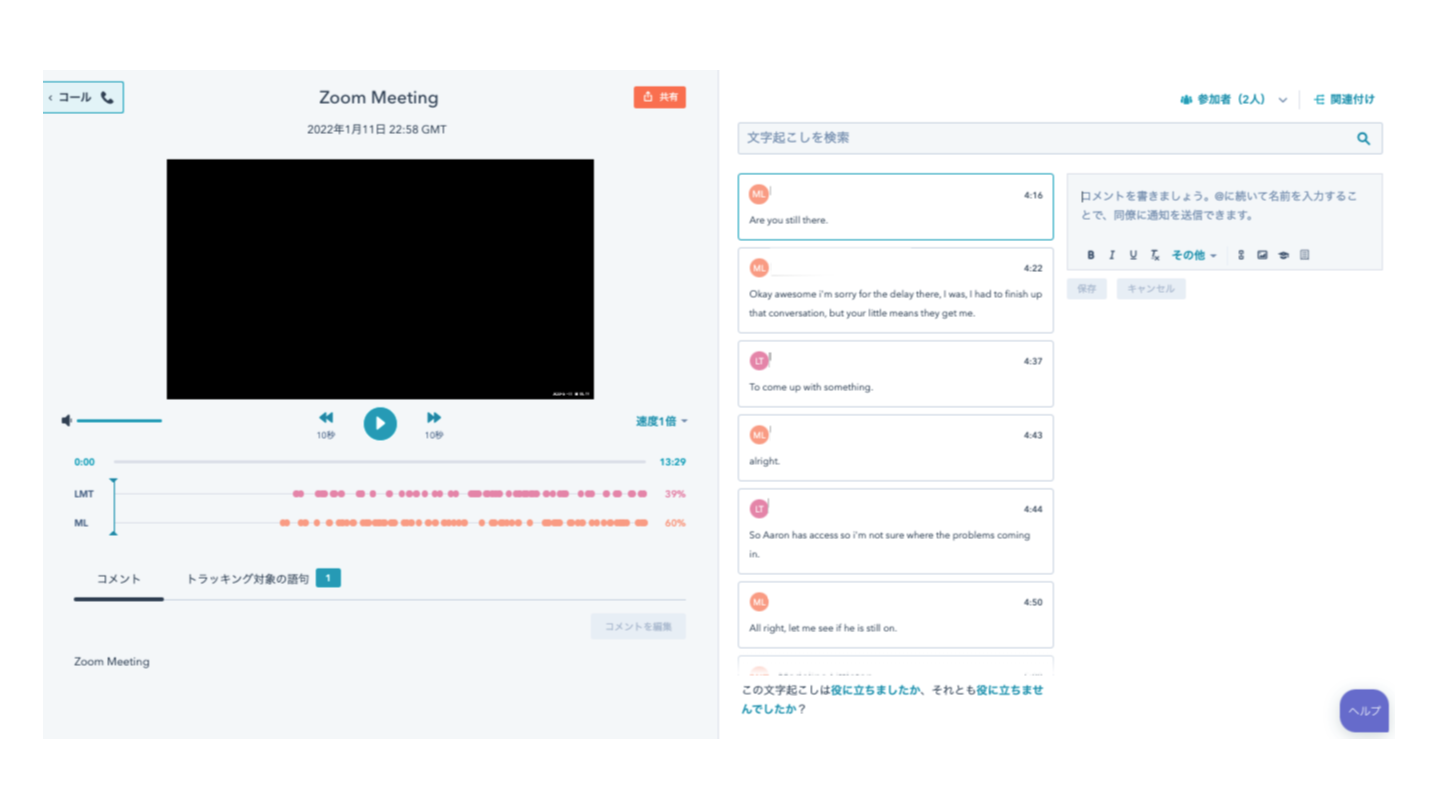This screenshot has height=809, width=1439.
Task: Click the 役に立ちましたか feedback link
Action: [876, 690]
